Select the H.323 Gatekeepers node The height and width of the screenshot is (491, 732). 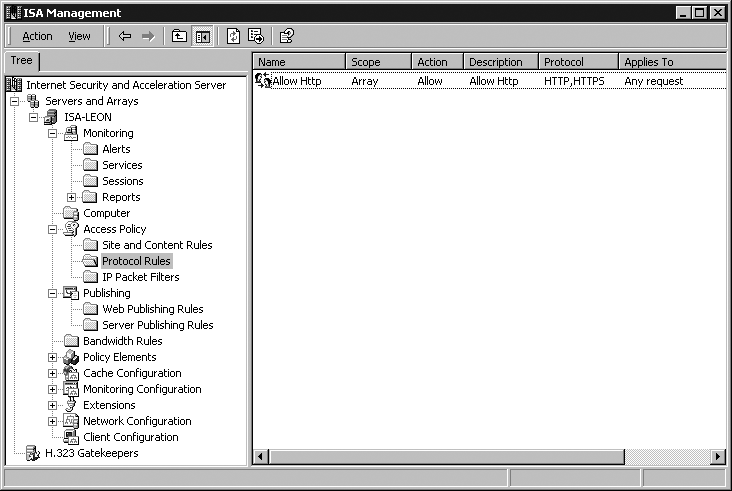(92, 453)
